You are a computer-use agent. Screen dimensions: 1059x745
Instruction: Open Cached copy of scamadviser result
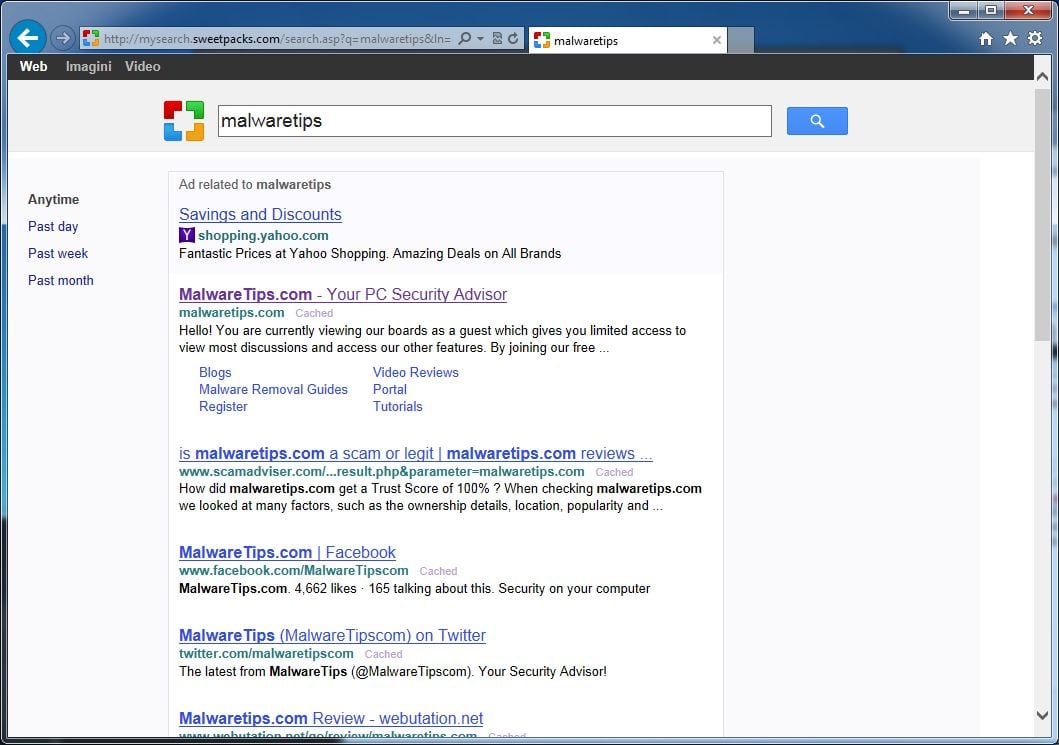tap(614, 472)
